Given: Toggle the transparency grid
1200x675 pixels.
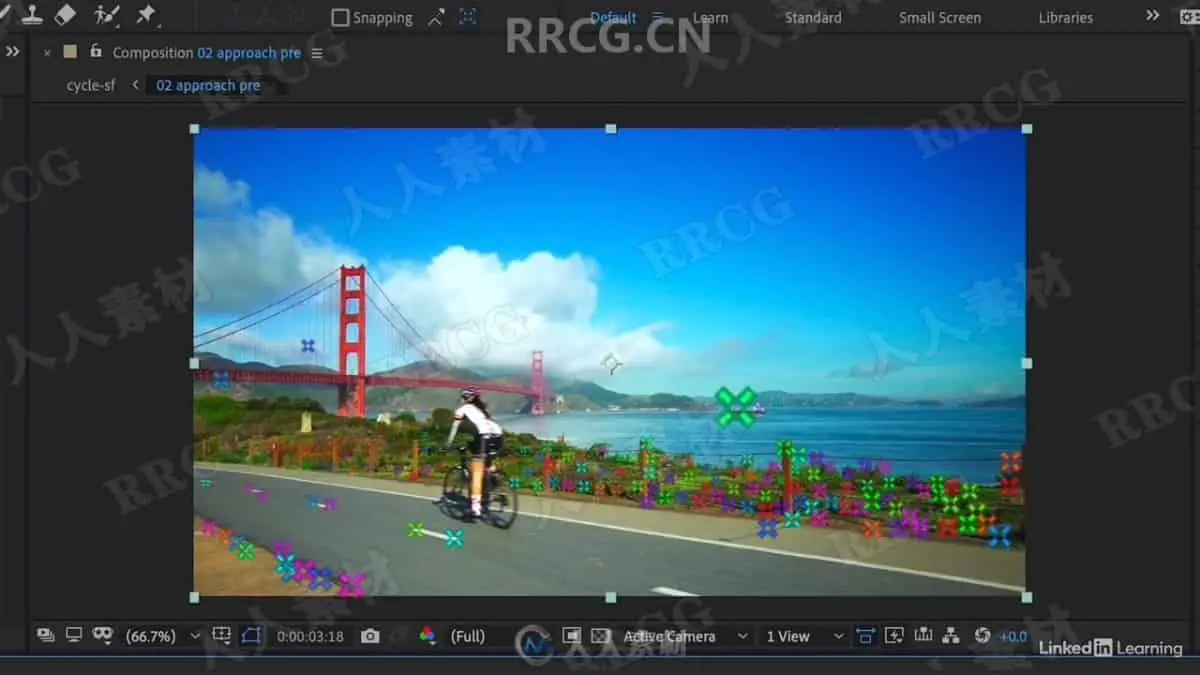Looking at the screenshot, I should pos(600,635).
